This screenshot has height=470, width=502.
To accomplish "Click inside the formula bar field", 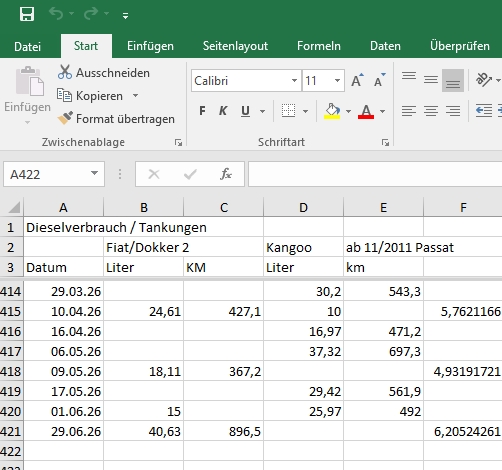I will click(x=375, y=174).
